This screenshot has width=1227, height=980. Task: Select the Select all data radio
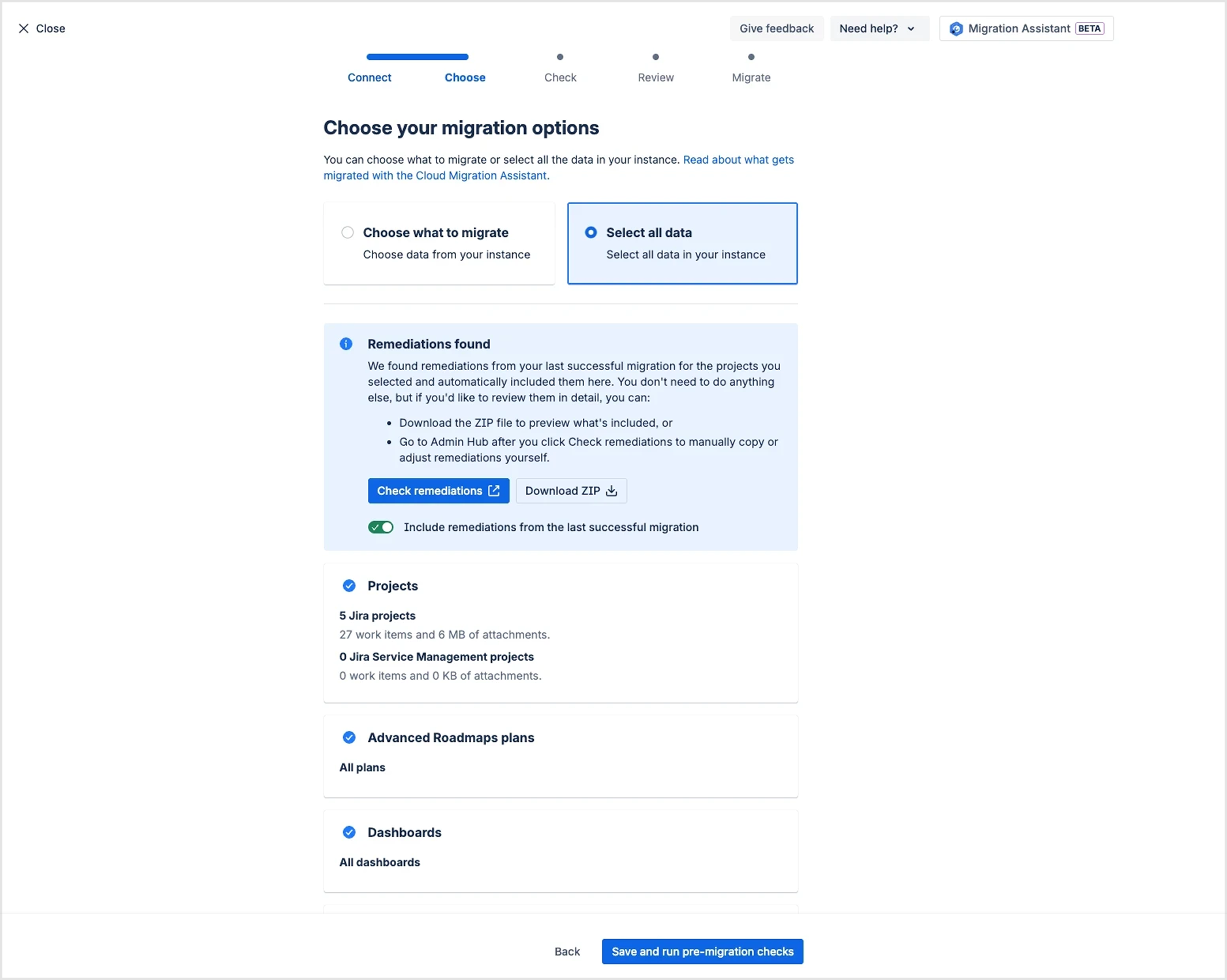[591, 232]
